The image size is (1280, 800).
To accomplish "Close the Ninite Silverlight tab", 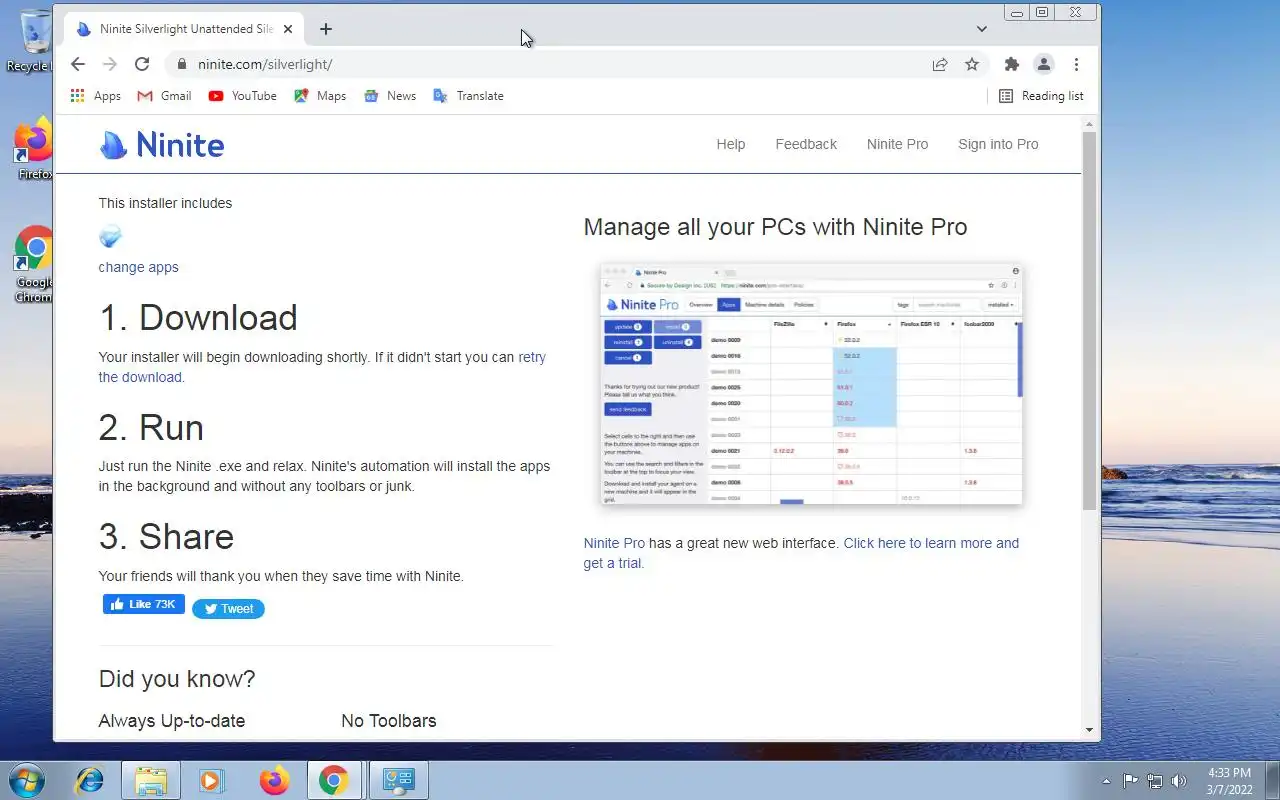I will click(288, 29).
